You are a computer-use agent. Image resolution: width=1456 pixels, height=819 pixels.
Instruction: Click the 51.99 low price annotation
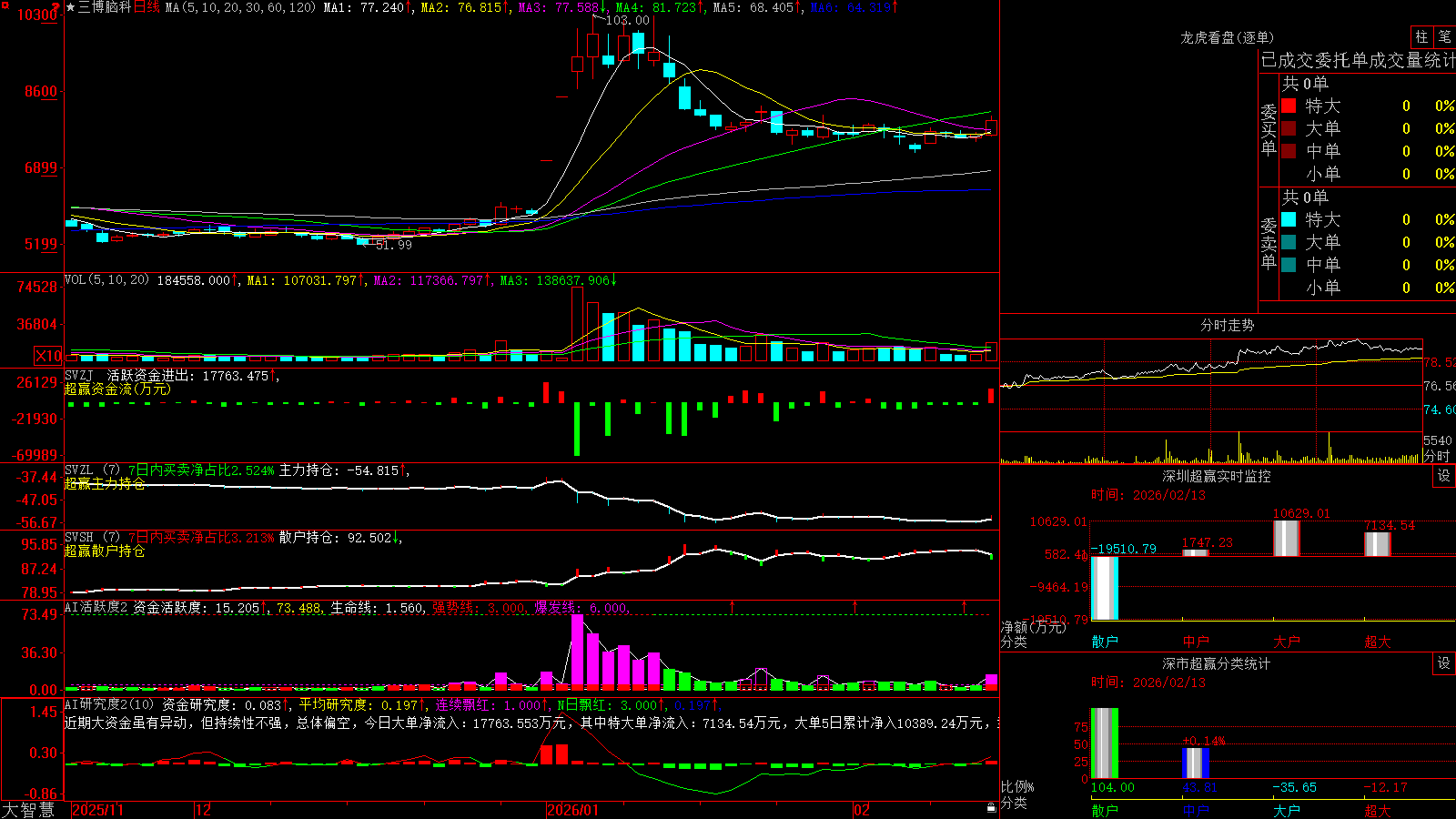393,245
